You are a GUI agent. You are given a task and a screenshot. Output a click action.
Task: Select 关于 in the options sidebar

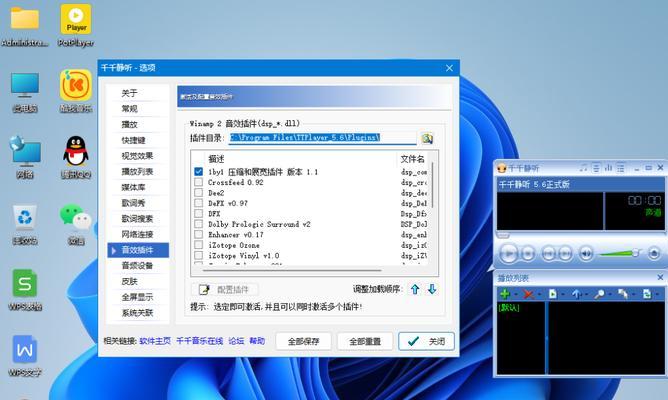(138, 93)
